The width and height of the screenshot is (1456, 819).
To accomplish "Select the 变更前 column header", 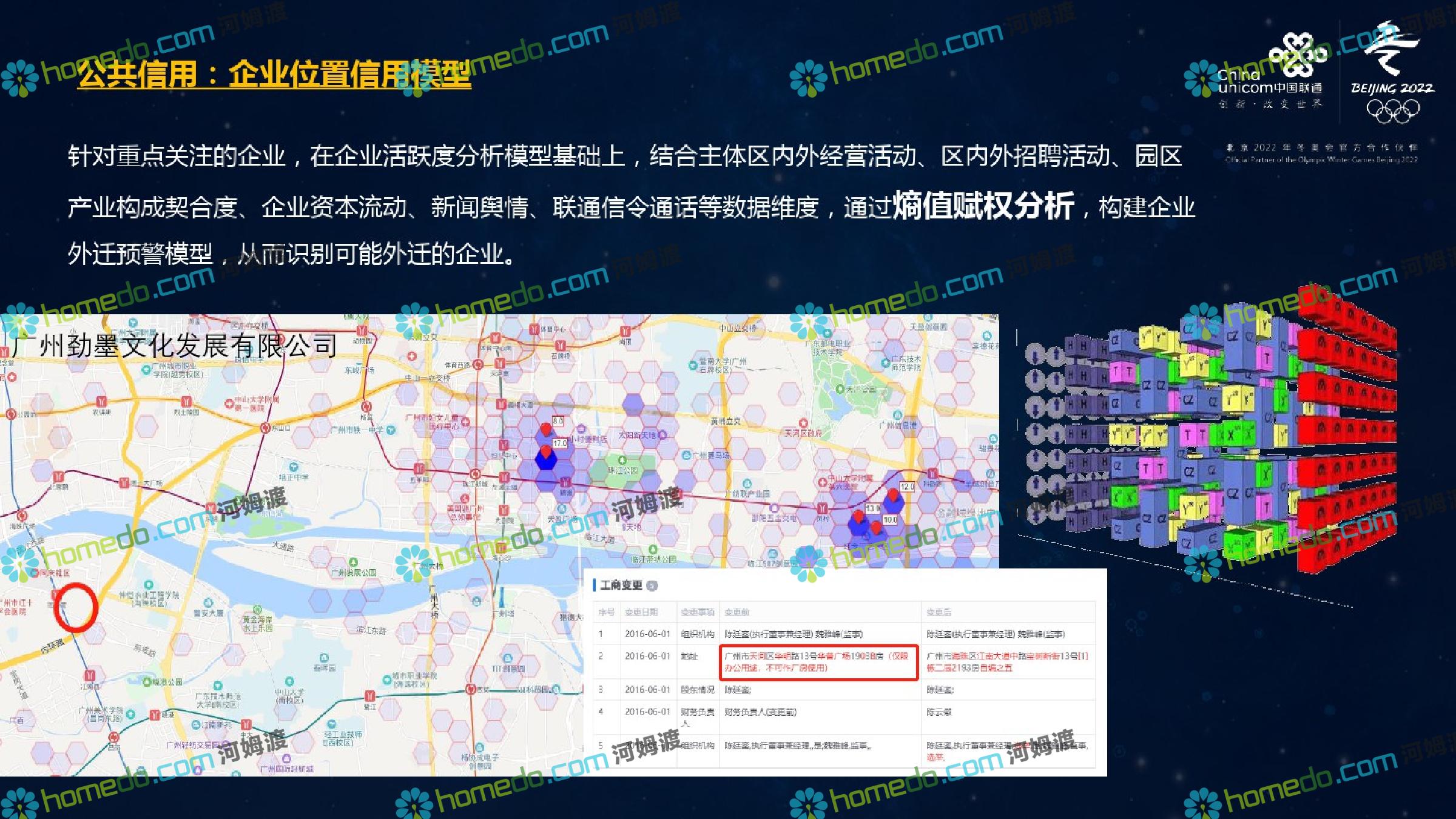I will (737, 612).
